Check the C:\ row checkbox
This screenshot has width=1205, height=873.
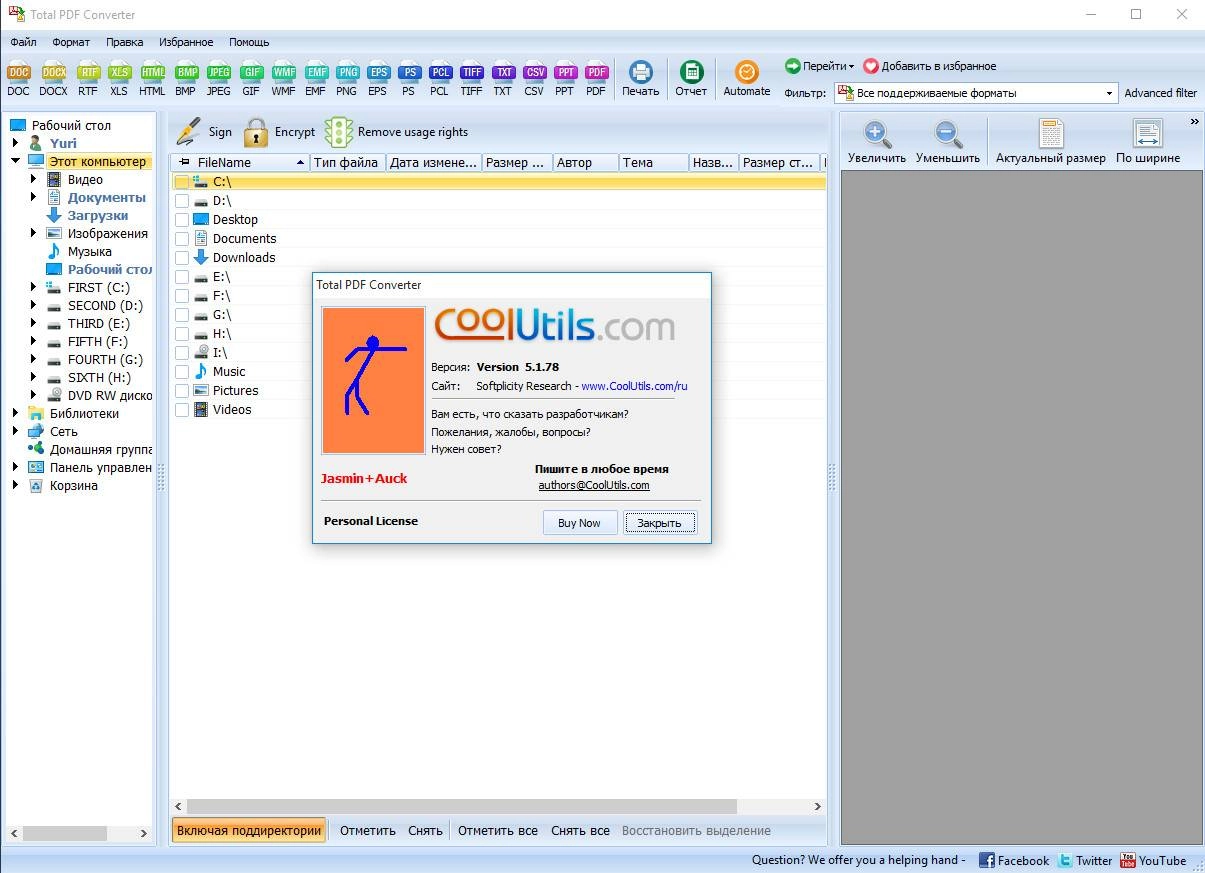[x=182, y=182]
